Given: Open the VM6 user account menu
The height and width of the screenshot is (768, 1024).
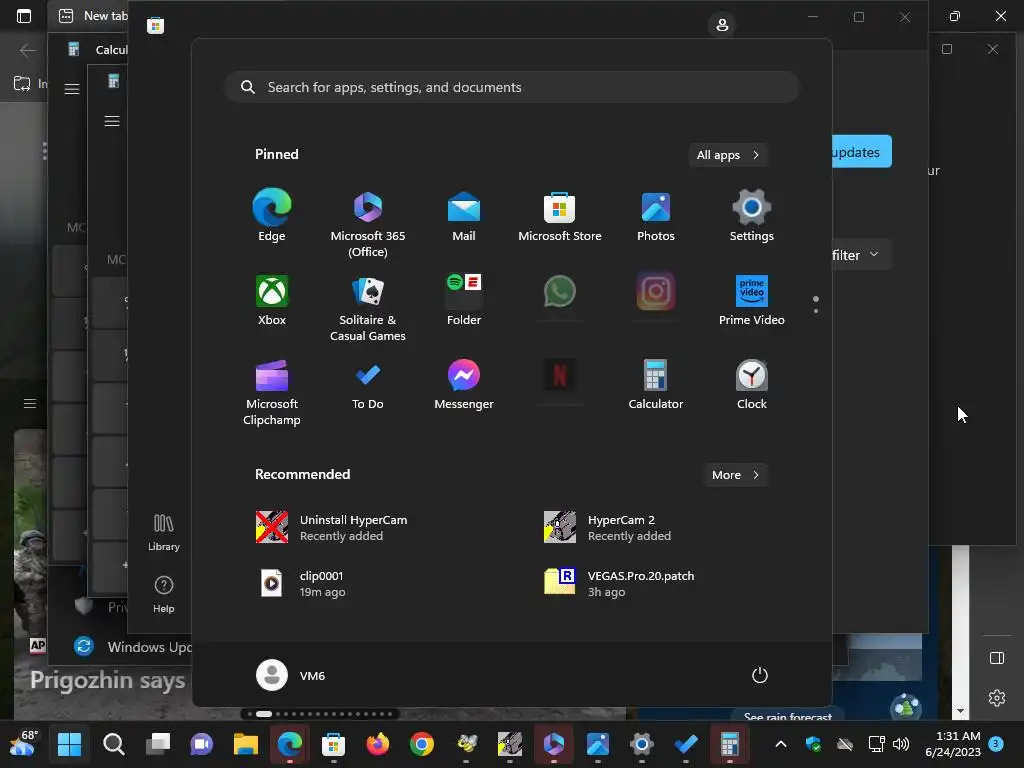Looking at the screenshot, I should (x=291, y=675).
